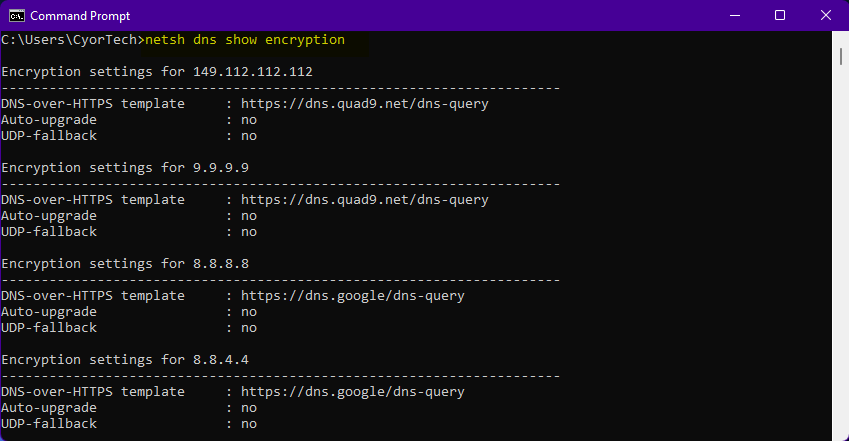Viewport: 849px width, 441px height.
Task: Click the Auto-upgrade label under 9.9.9.9
Action: pyautogui.click(x=49, y=216)
